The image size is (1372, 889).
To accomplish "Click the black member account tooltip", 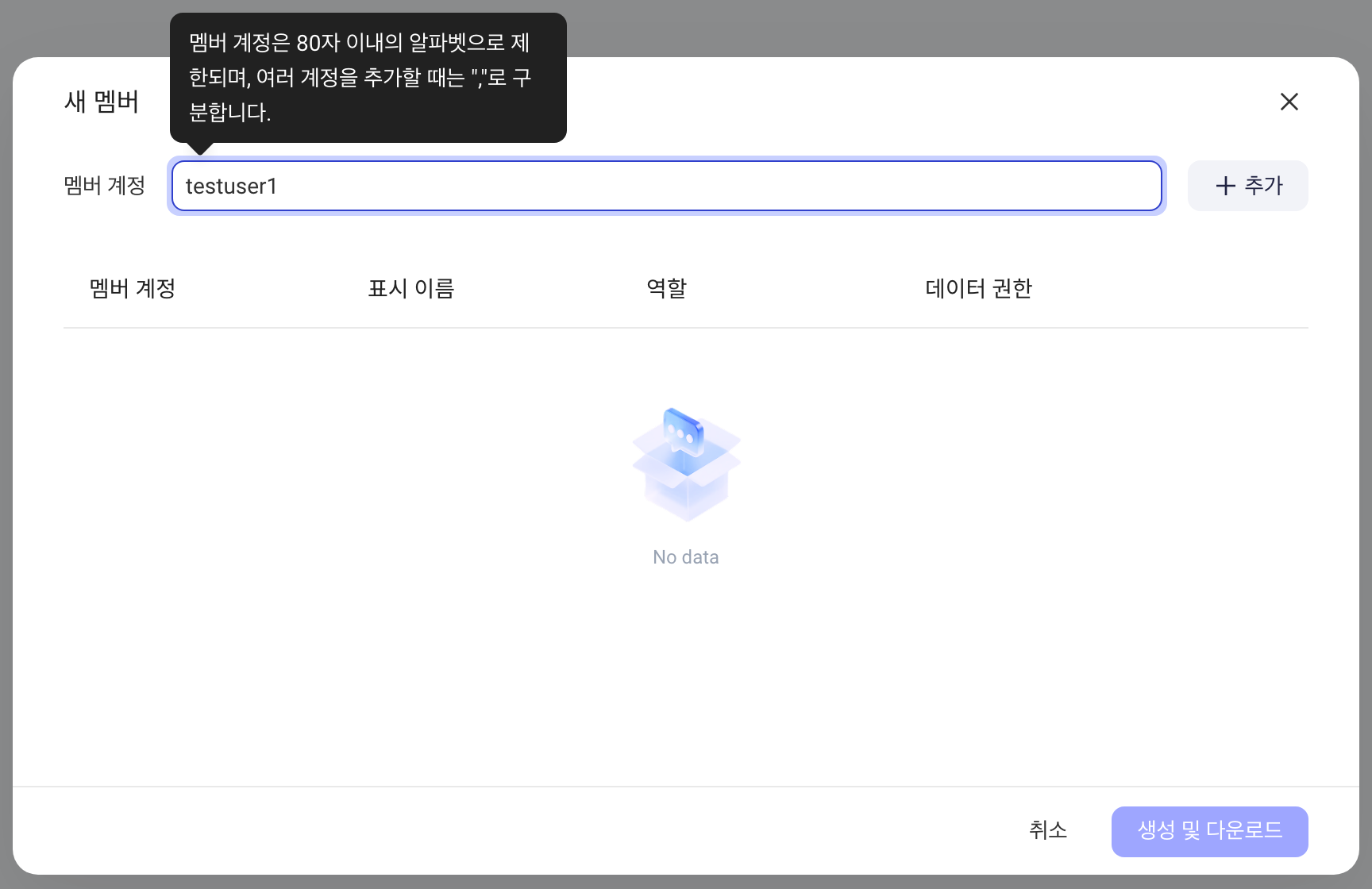I will point(368,78).
